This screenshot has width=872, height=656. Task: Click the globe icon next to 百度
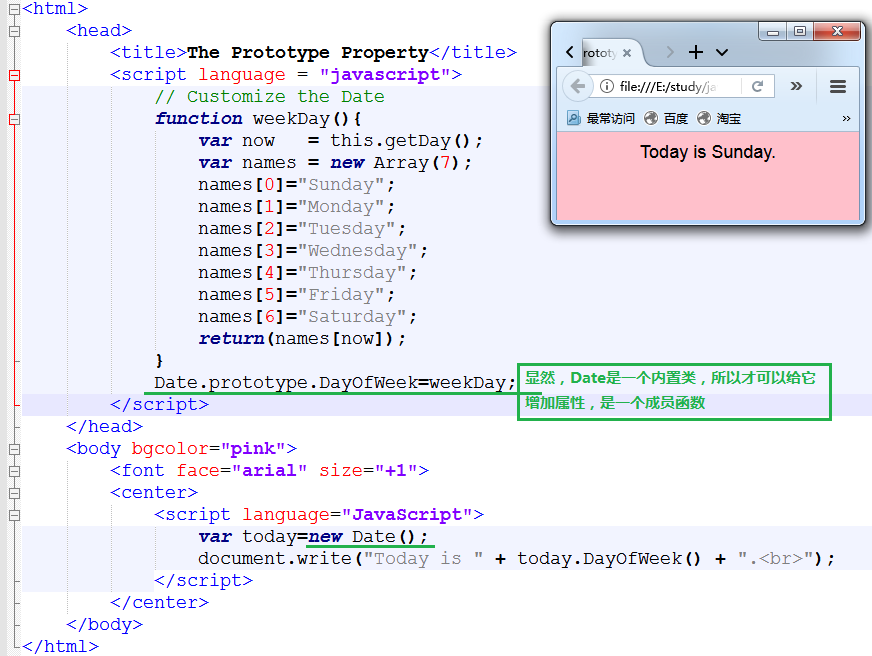coord(650,116)
